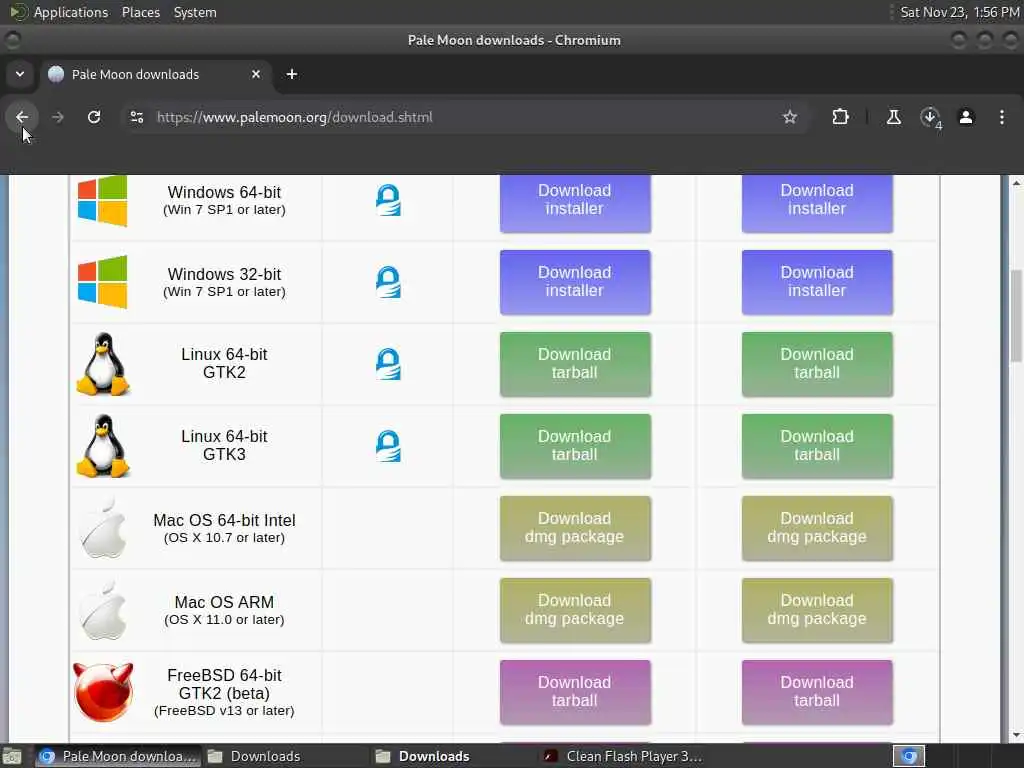Click show desktop icon in bottom panel
Image resolution: width=1024 pixels, height=768 pixels.
(12, 756)
